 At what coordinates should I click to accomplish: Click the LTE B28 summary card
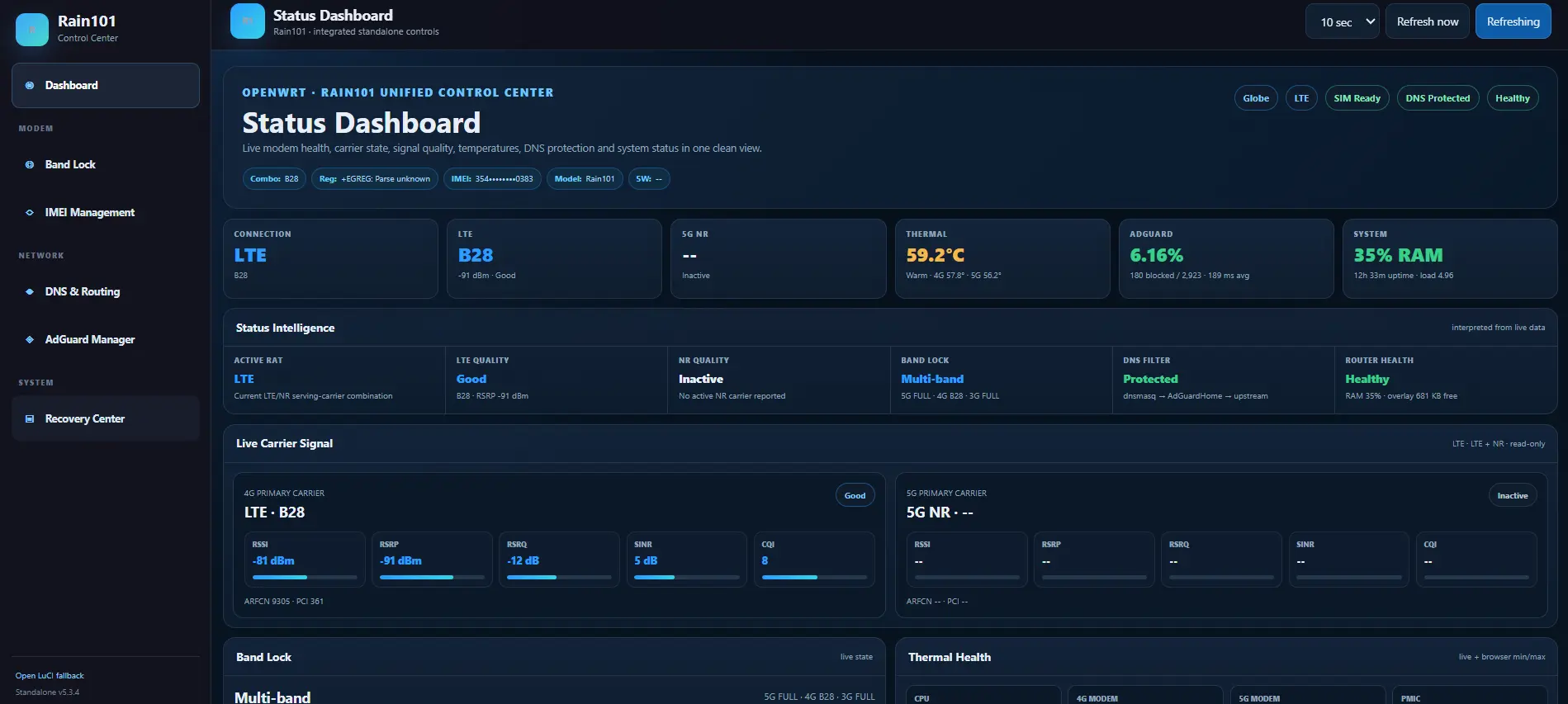tap(554, 258)
